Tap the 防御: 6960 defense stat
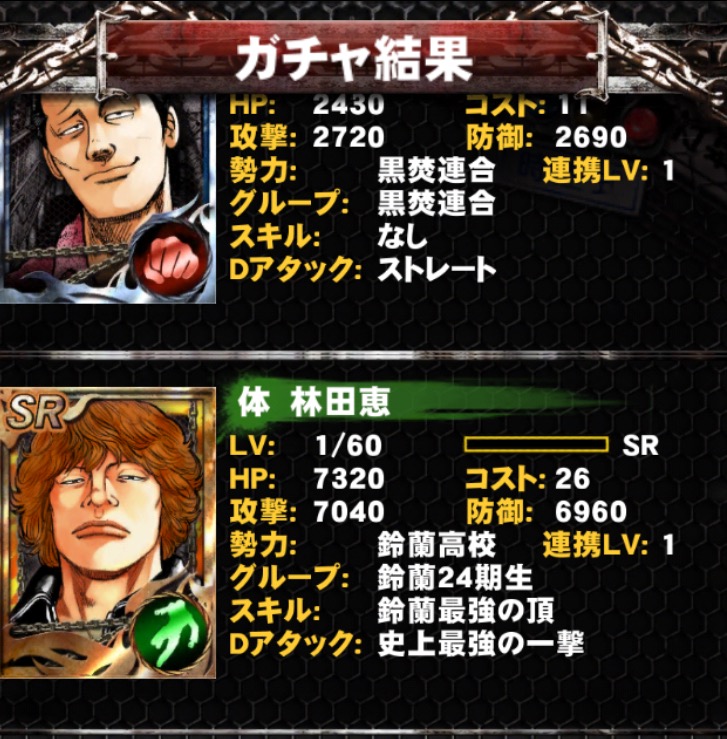The height and width of the screenshot is (739, 727). 546,512
